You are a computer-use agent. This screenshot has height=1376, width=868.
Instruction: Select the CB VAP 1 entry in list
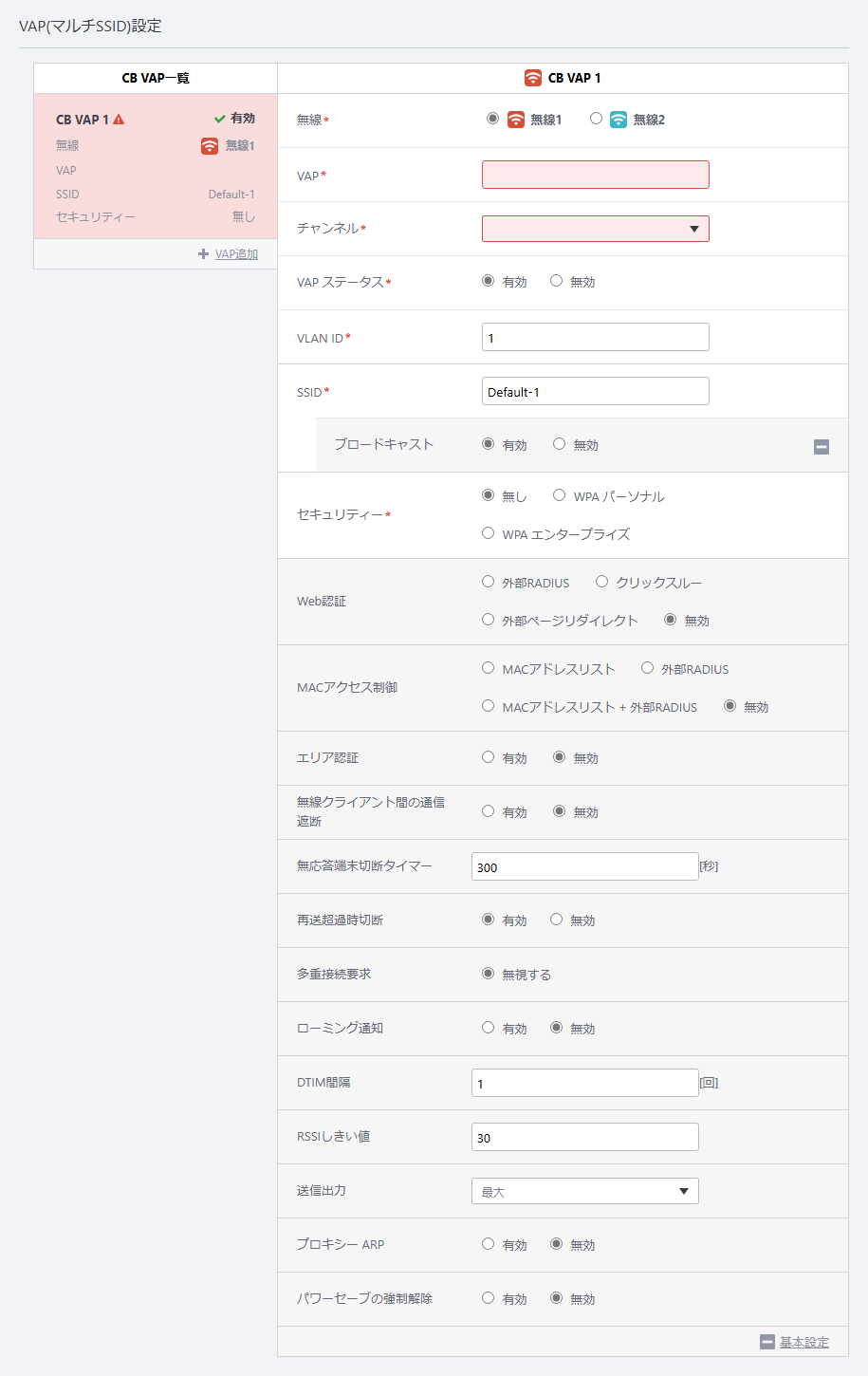click(156, 166)
